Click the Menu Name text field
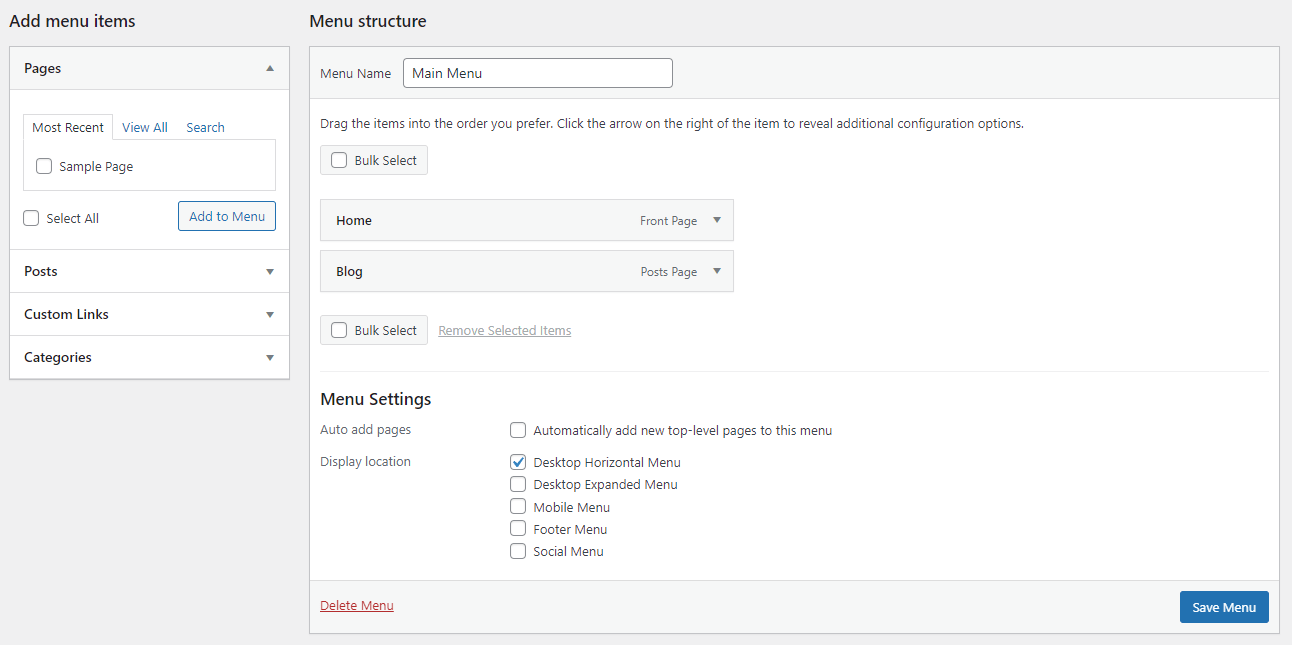Viewport: 1292px width, 645px height. 537,73
